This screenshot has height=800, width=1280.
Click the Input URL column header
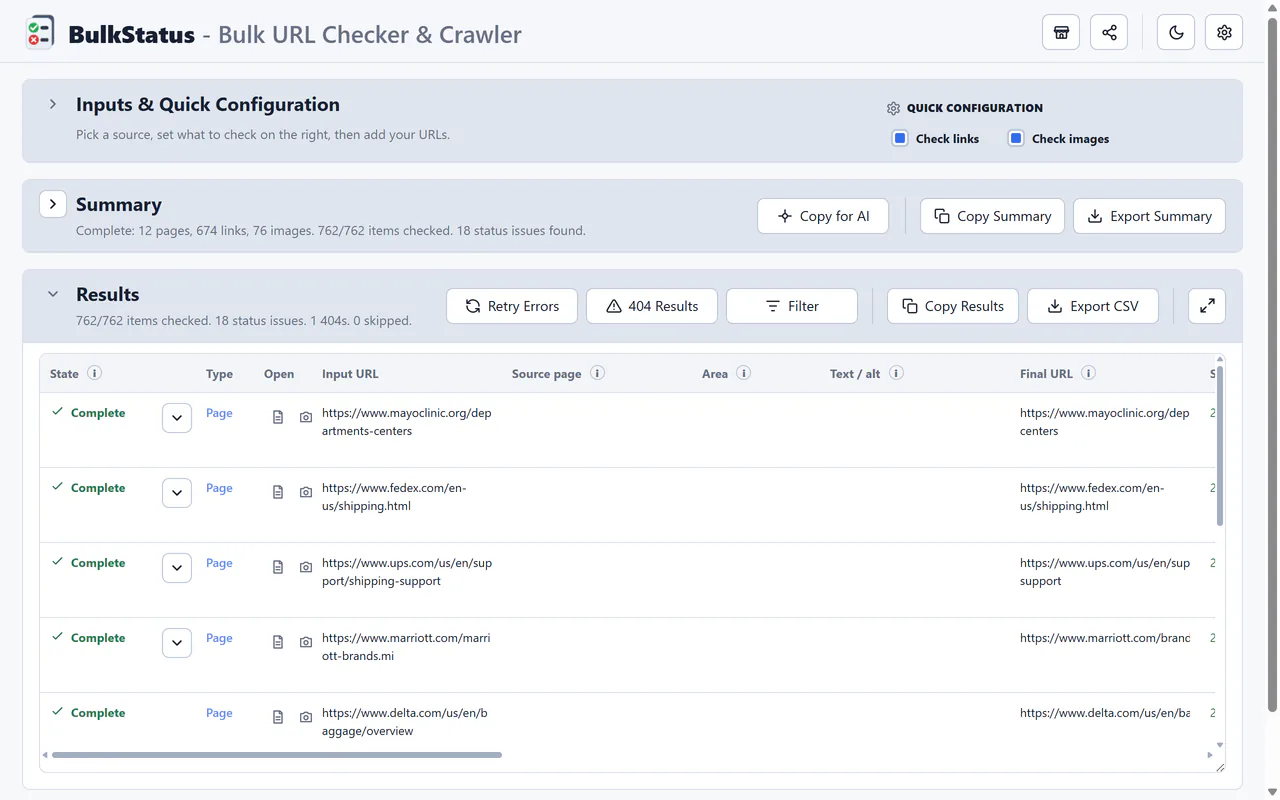click(x=350, y=374)
